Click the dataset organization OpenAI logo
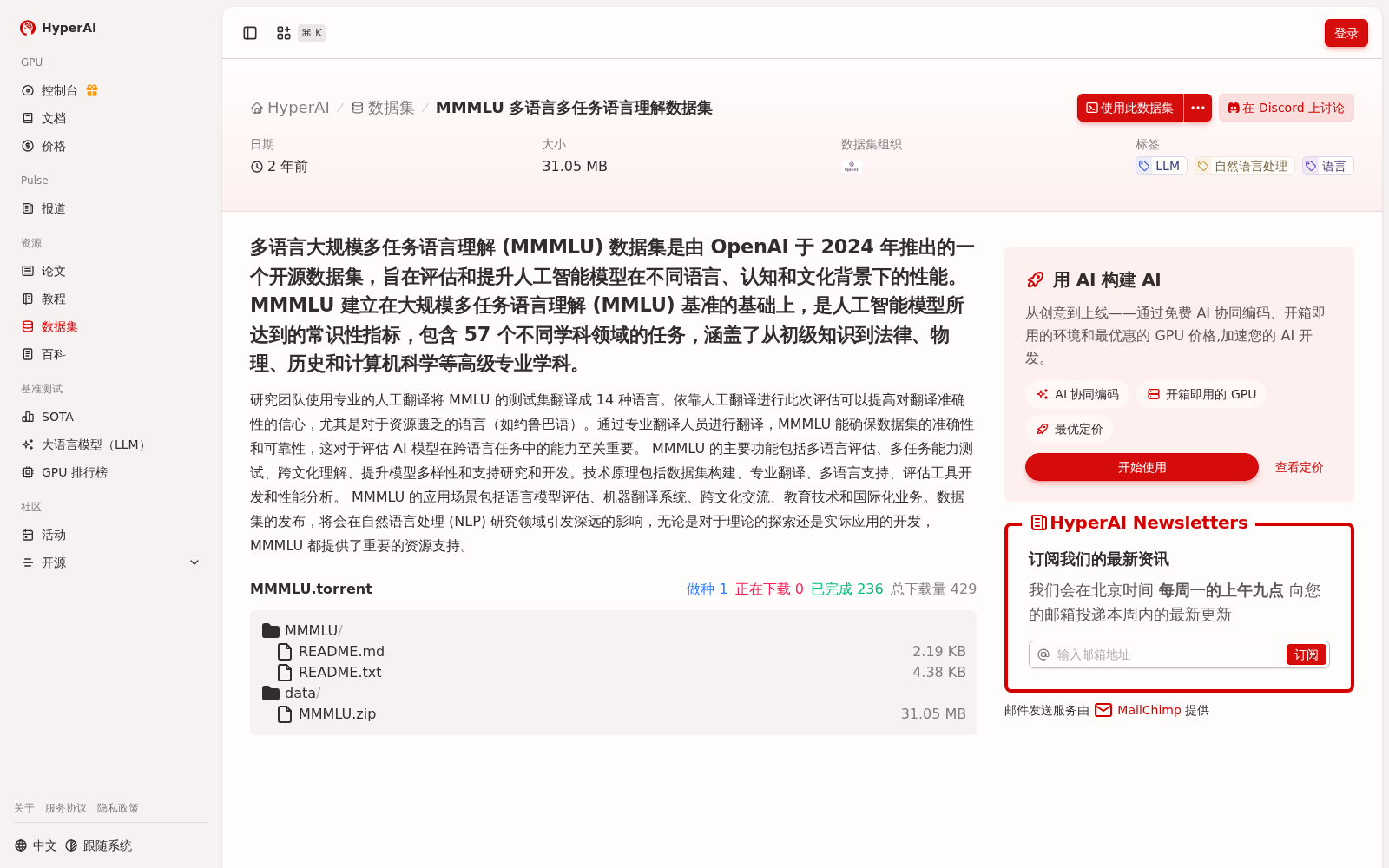Image resolution: width=1389 pixels, height=868 pixels. (852, 167)
